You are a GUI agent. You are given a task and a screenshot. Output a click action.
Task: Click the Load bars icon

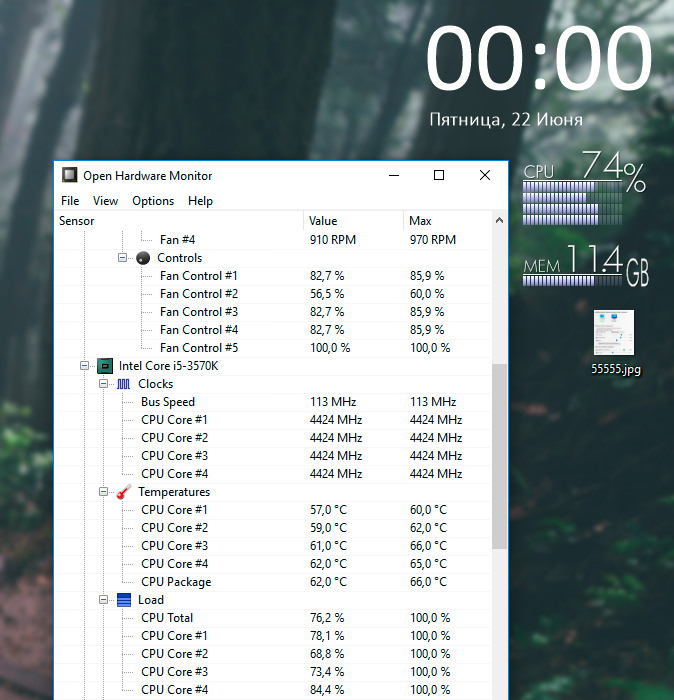point(124,600)
